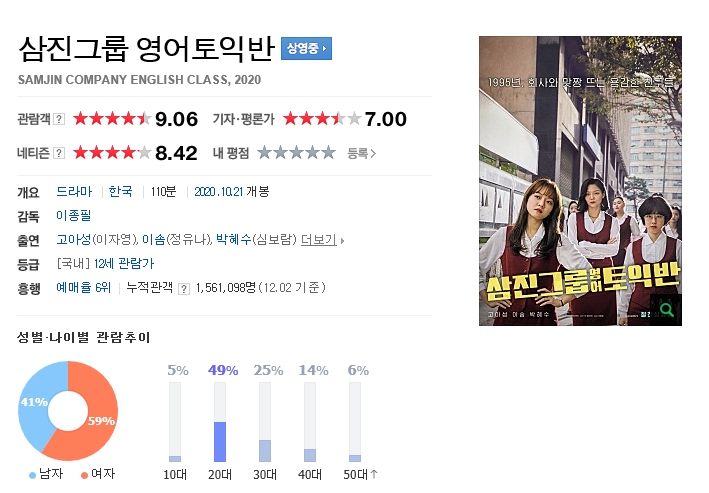Click the 20대 bar in age chart
709x493 pixels.
[220, 422]
